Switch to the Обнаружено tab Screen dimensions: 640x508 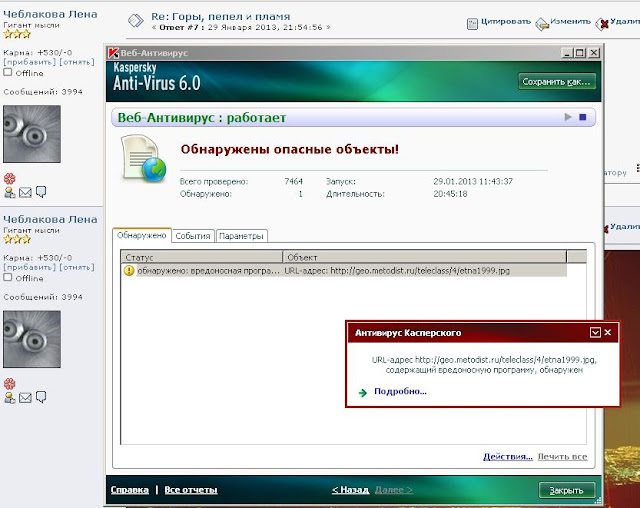tap(141, 235)
